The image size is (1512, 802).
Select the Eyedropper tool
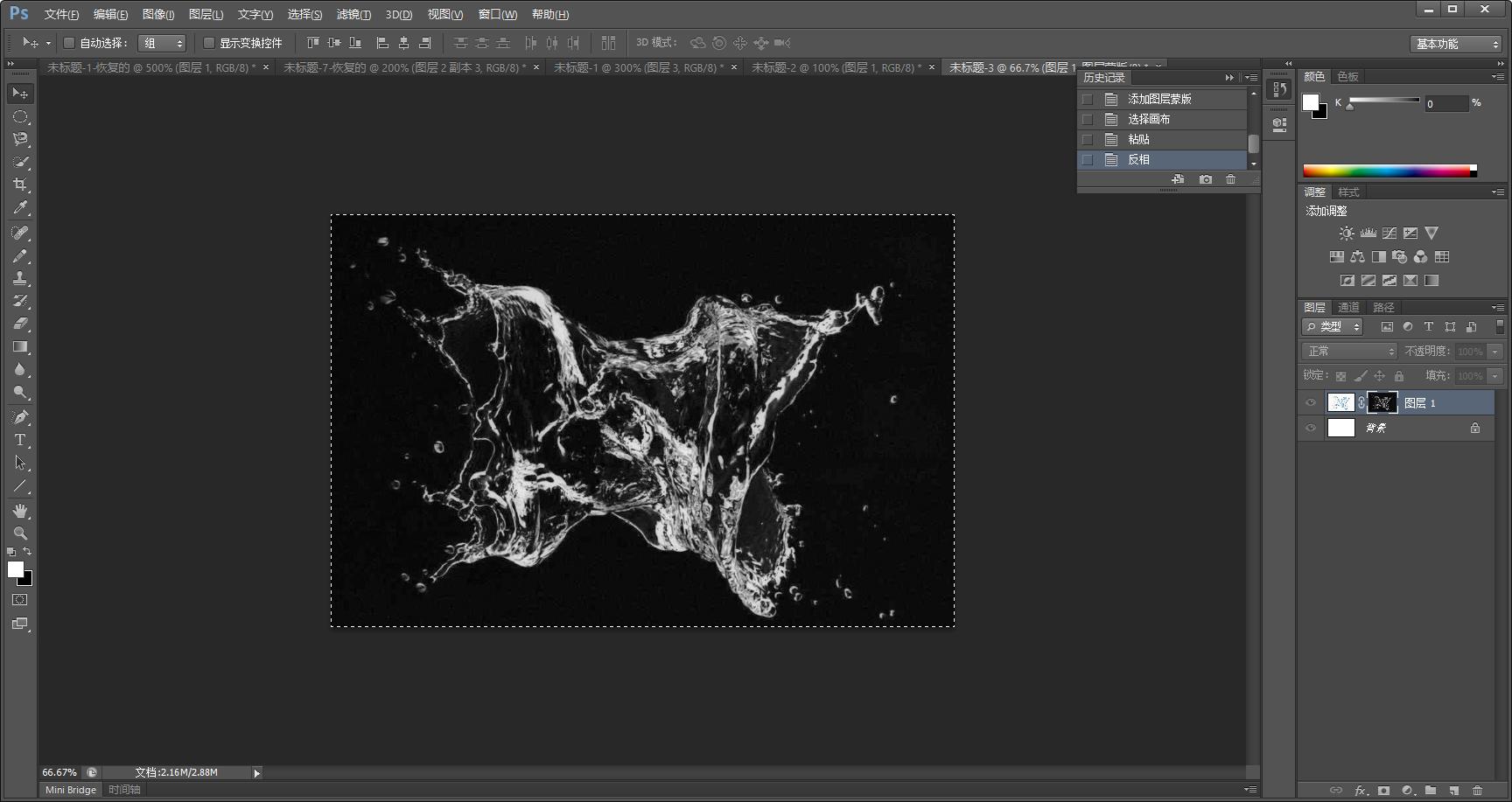[20, 208]
